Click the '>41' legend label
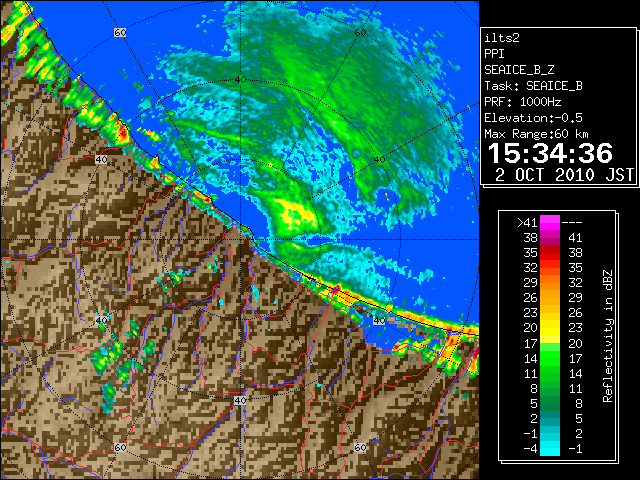Screen dimensions: 640x480 click(x=527, y=223)
